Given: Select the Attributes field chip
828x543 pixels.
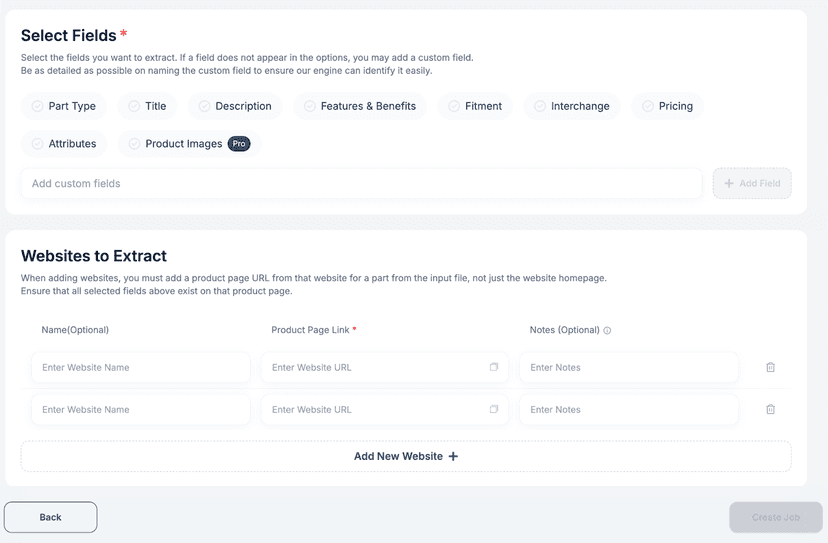Looking at the screenshot, I should (x=64, y=144).
